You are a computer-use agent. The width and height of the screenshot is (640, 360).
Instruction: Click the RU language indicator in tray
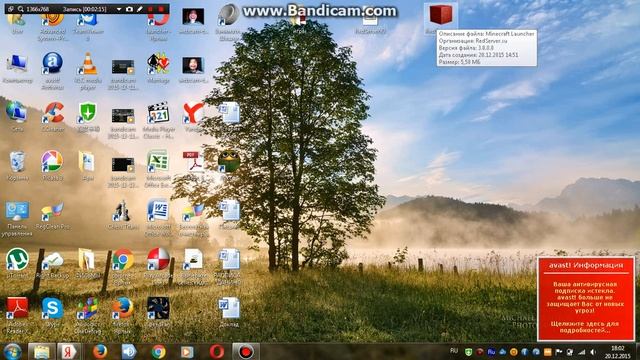pyautogui.click(x=454, y=350)
